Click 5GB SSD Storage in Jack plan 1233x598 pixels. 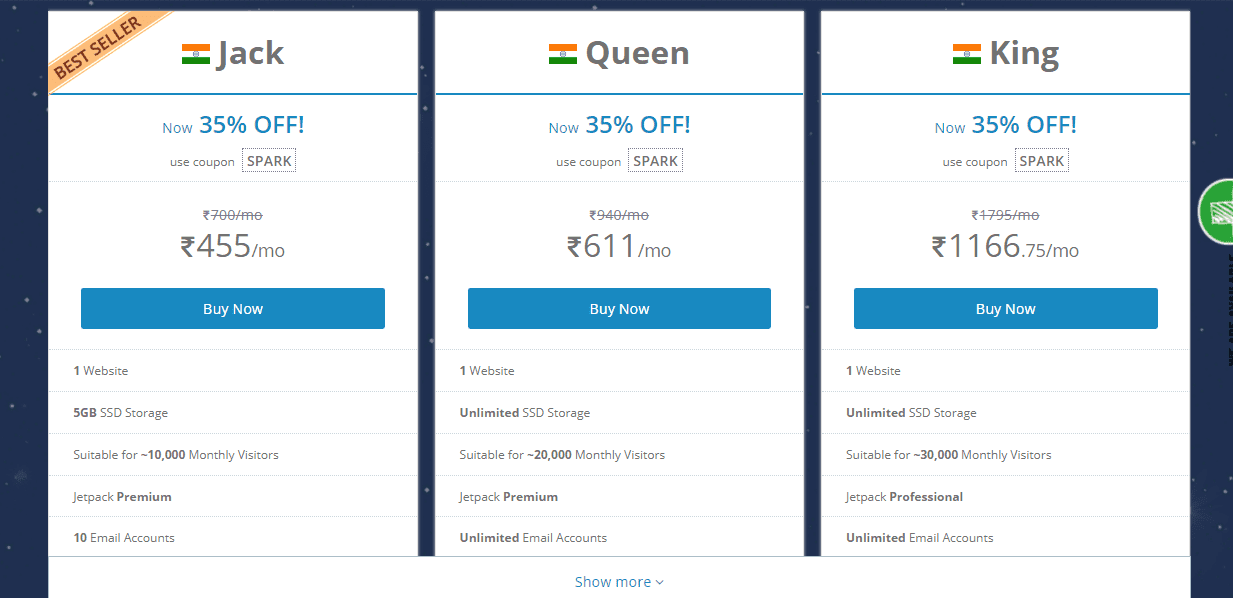[x=120, y=412]
